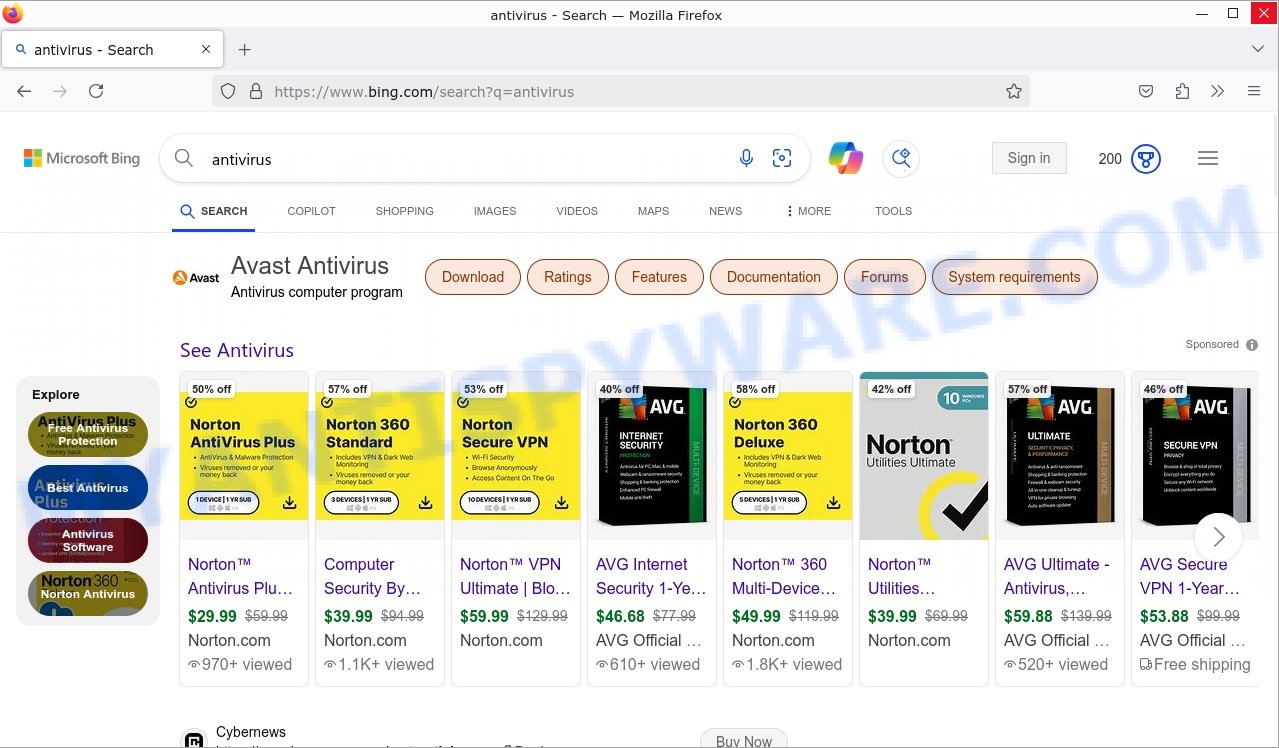Select the SEARCH tab
This screenshot has width=1279, height=748.
click(214, 211)
